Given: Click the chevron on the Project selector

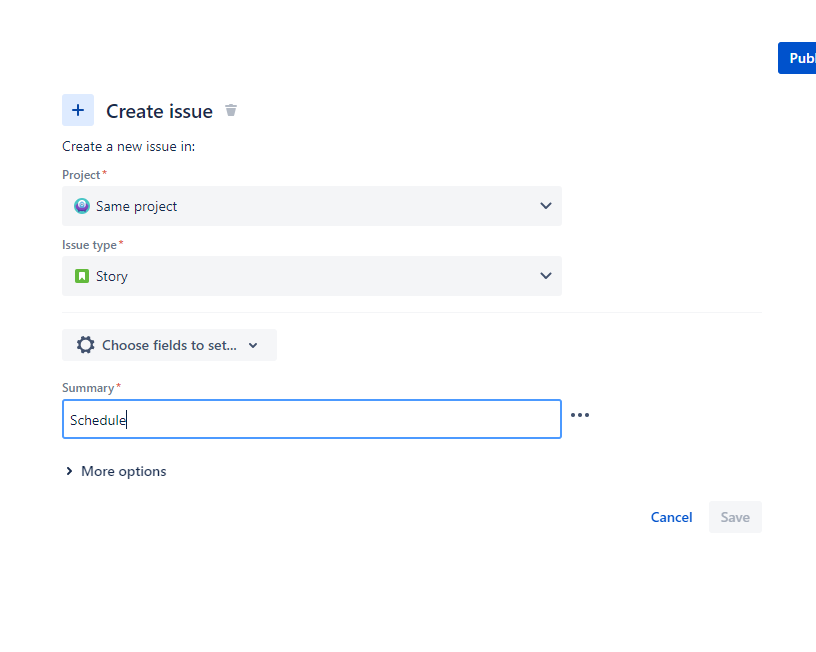Looking at the screenshot, I should pos(546,206).
